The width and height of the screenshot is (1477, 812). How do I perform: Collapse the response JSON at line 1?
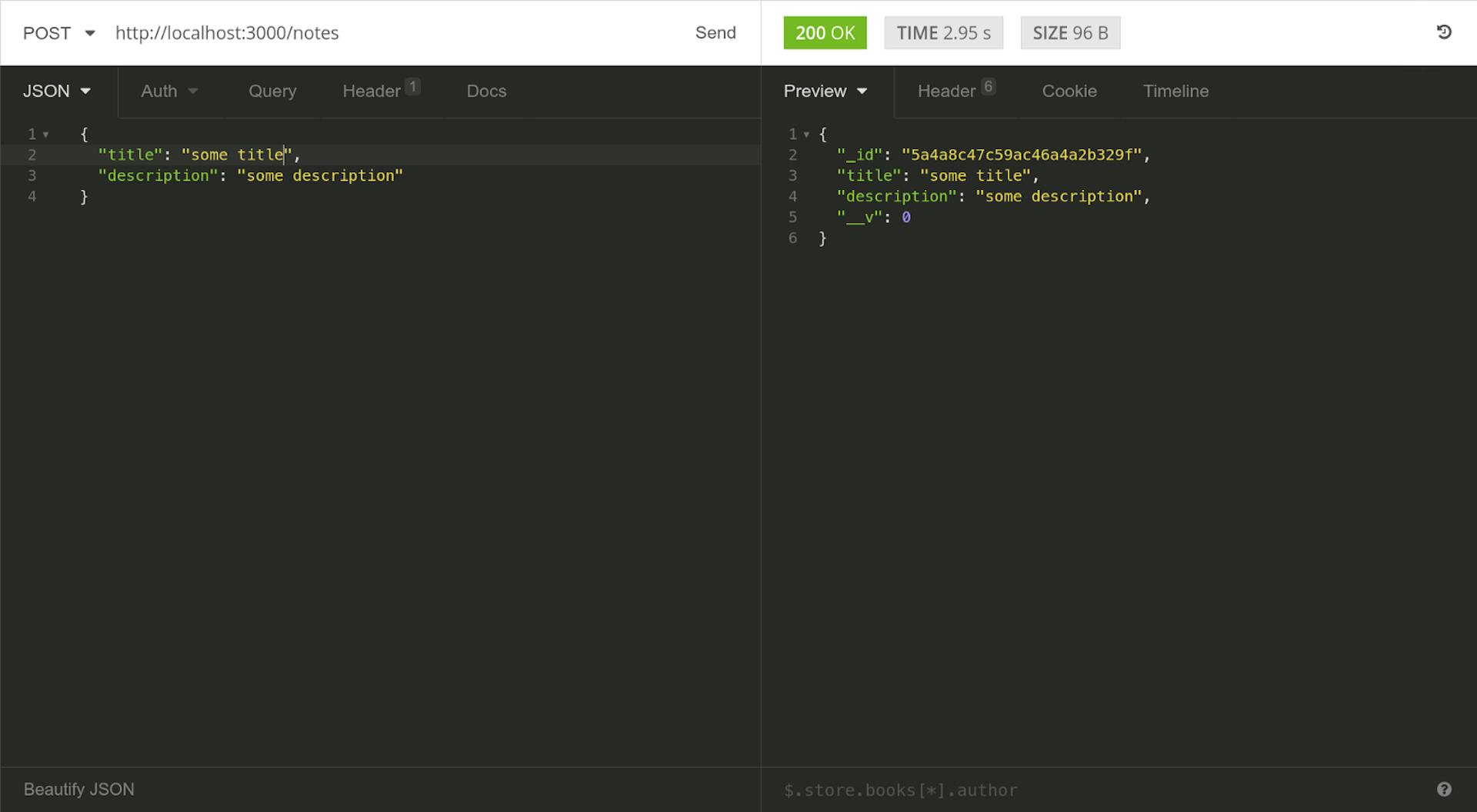click(806, 134)
